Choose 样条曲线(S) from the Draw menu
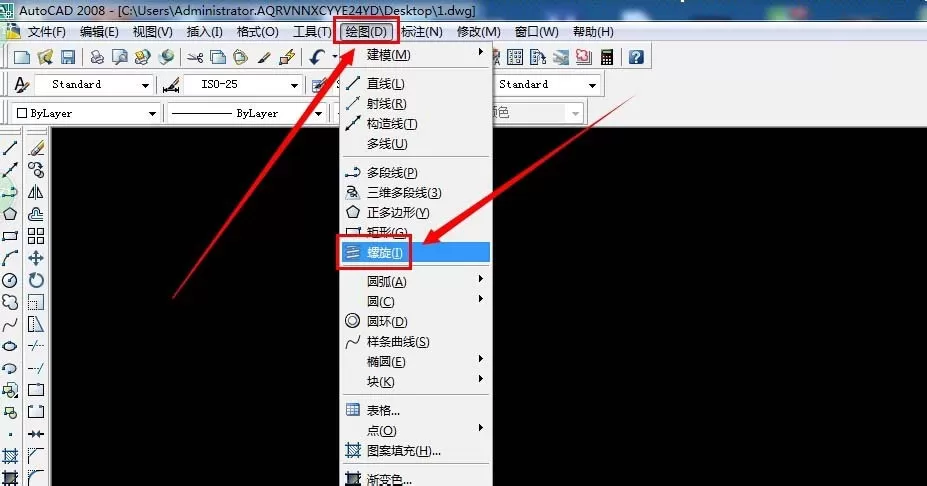The image size is (927, 486). [x=416, y=342]
